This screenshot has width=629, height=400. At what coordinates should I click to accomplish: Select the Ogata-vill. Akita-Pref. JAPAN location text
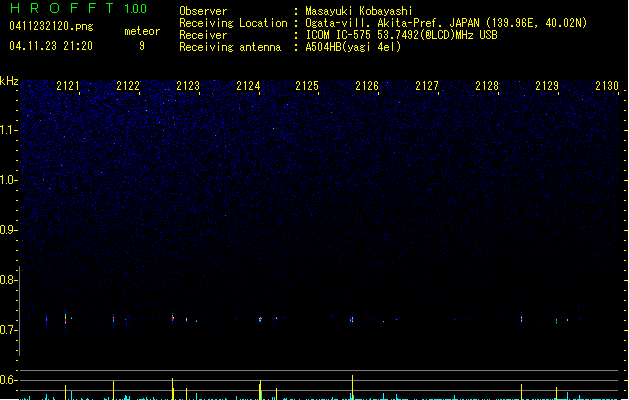446,23
